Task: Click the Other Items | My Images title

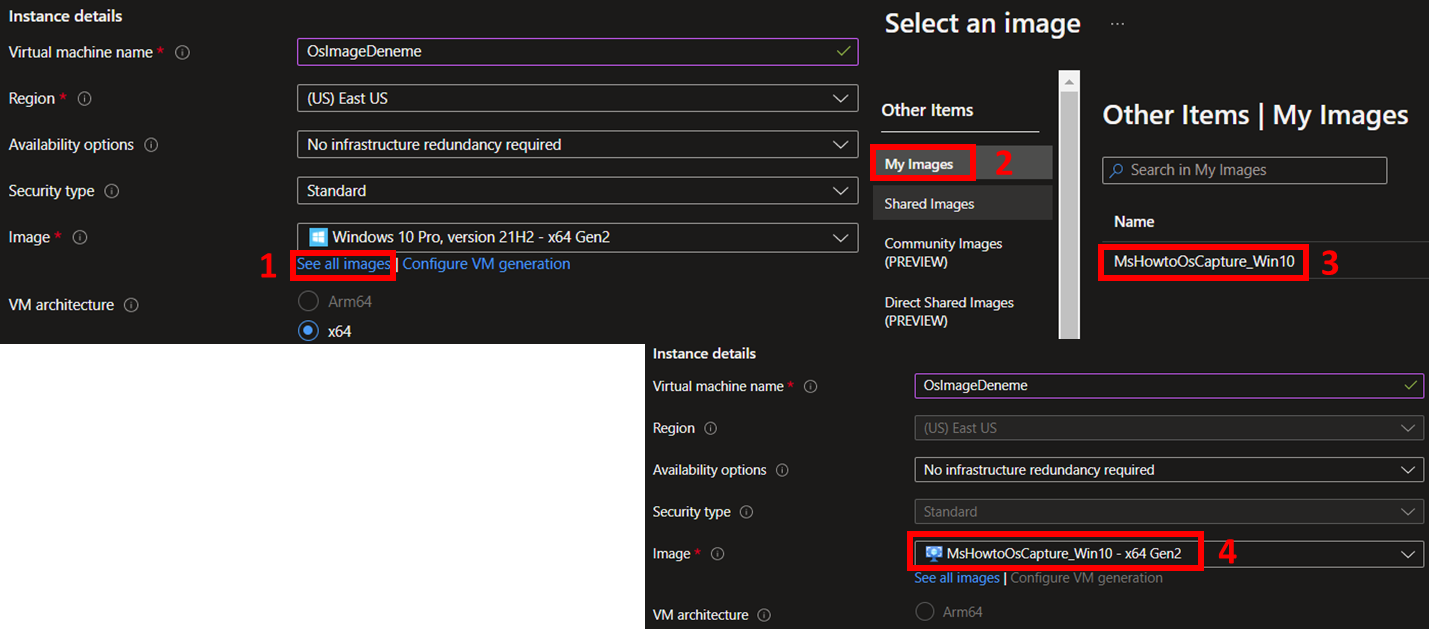Action: 1255,115
